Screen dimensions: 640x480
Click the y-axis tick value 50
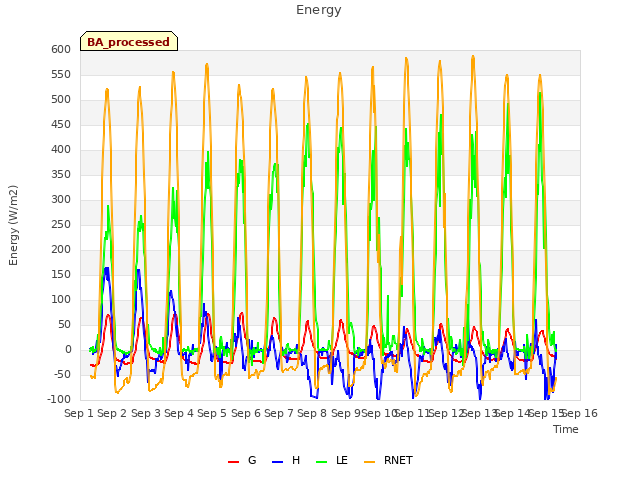coord(64,324)
